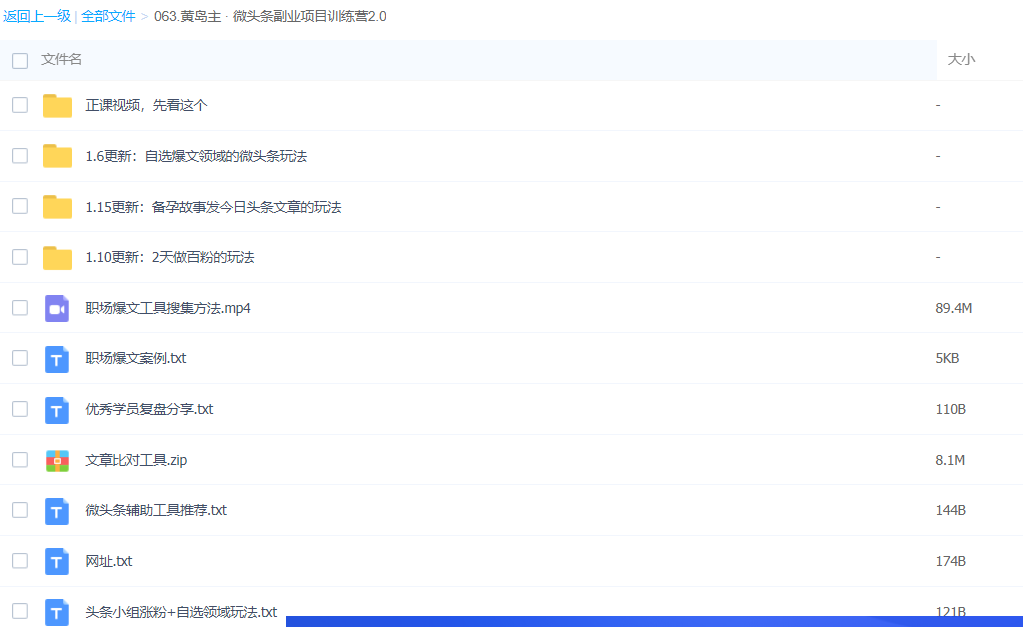Viewport: 1023px width, 627px height.
Task: Click the blue progress bar at the bottom
Action: point(650,621)
